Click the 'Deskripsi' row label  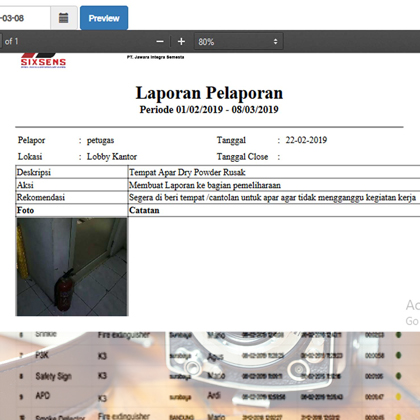tap(34, 172)
